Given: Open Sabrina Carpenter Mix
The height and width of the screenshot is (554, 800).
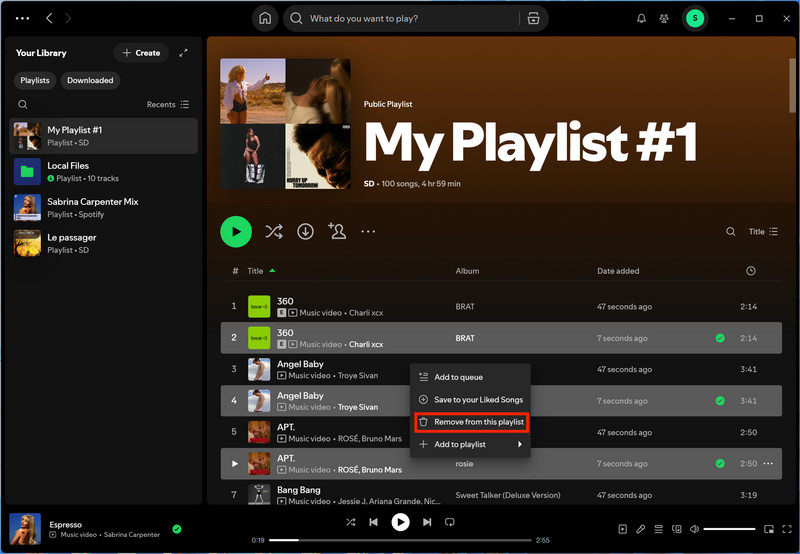Looking at the screenshot, I should (104, 208).
